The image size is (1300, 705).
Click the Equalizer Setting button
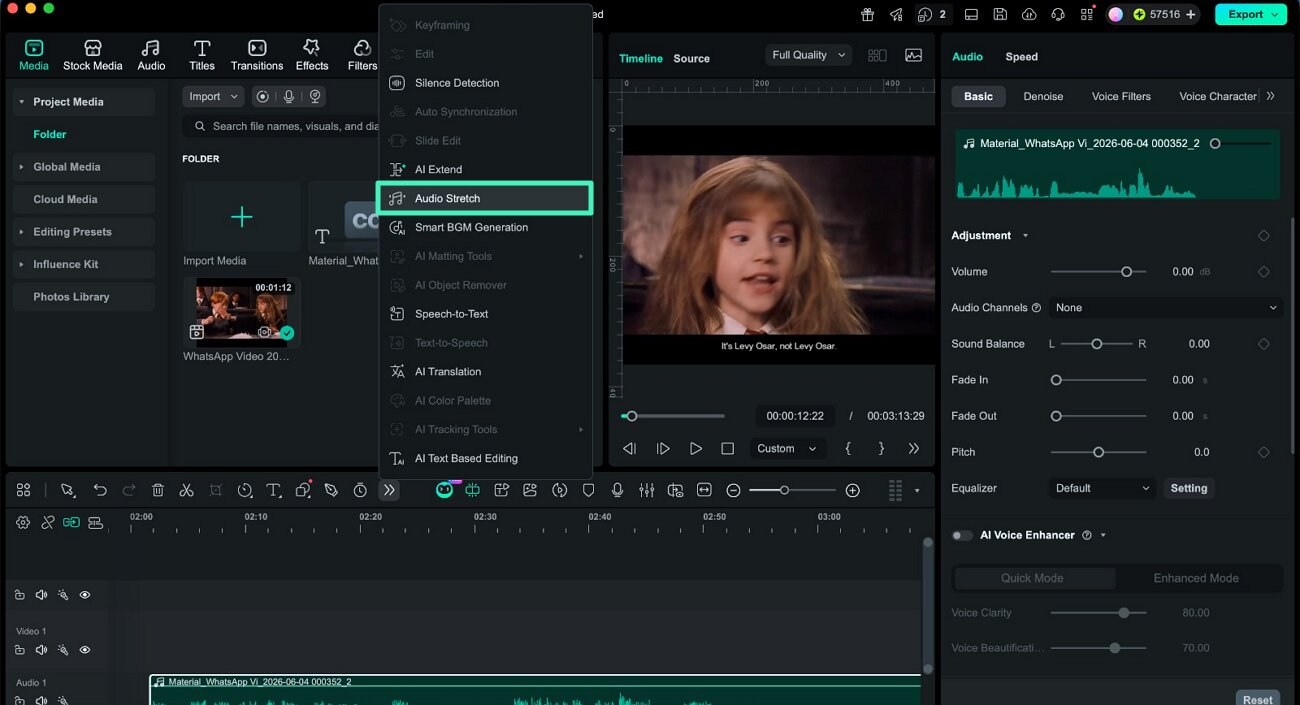(x=1189, y=488)
